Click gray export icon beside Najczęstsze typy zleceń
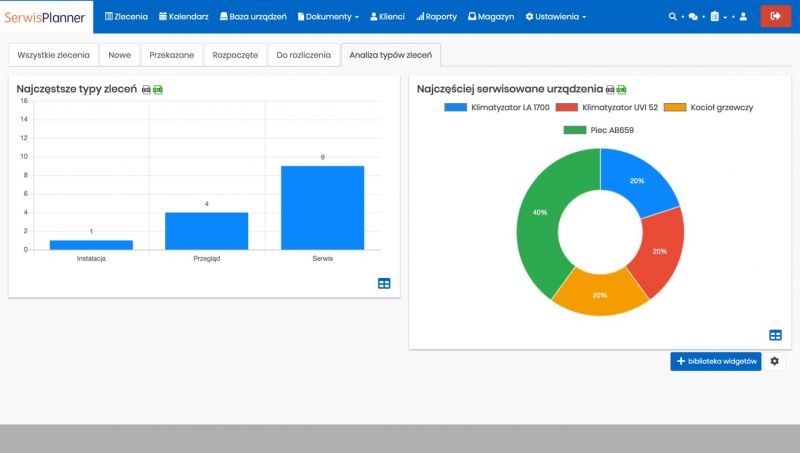This screenshot has height=453, width=800. [146, 90]
